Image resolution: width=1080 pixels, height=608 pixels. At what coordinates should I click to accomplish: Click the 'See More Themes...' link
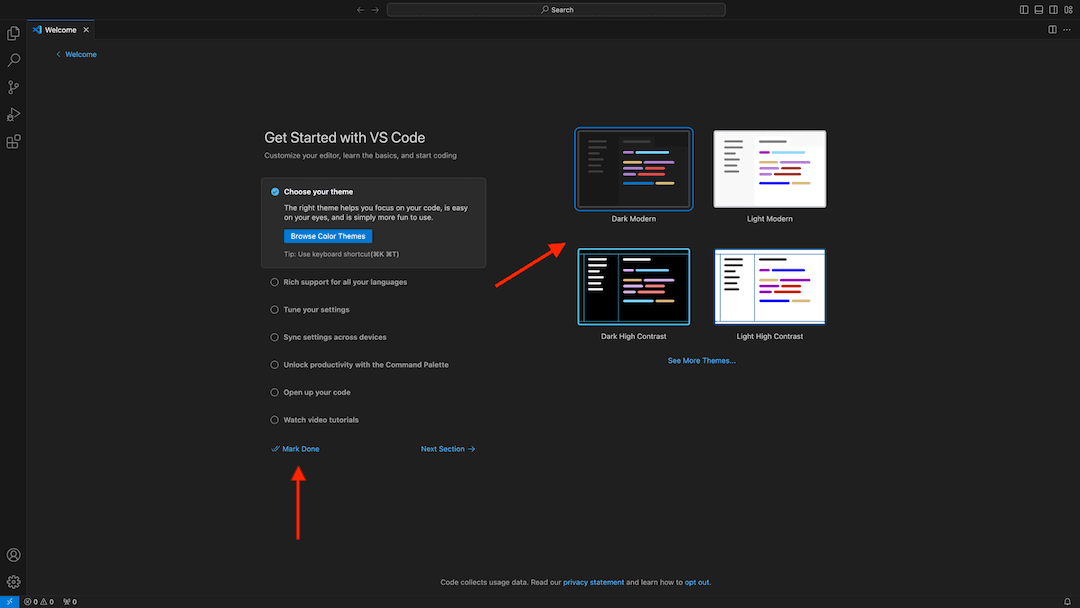(701, 360)
